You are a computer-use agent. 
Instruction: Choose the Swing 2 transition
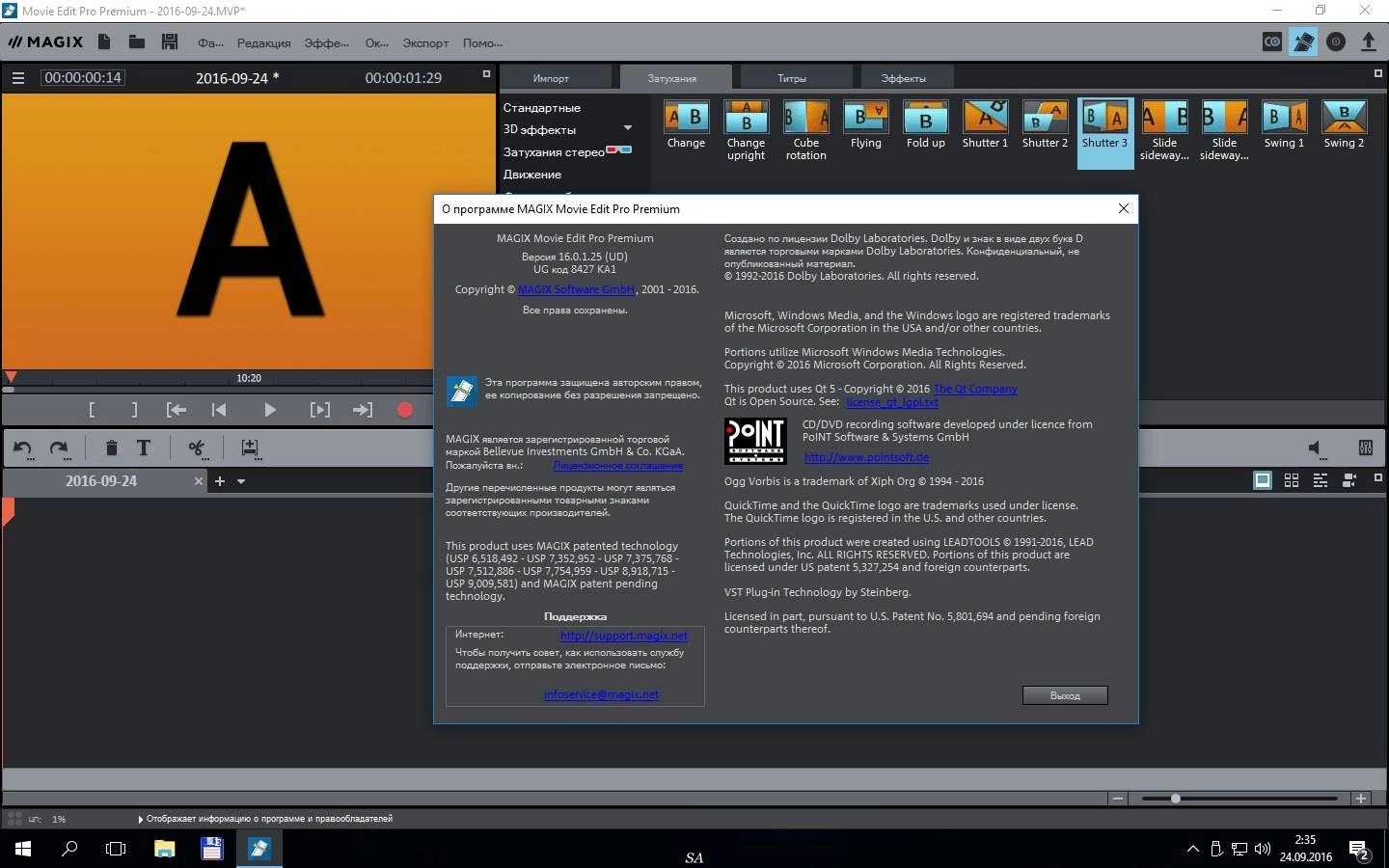coord(1344,118)
